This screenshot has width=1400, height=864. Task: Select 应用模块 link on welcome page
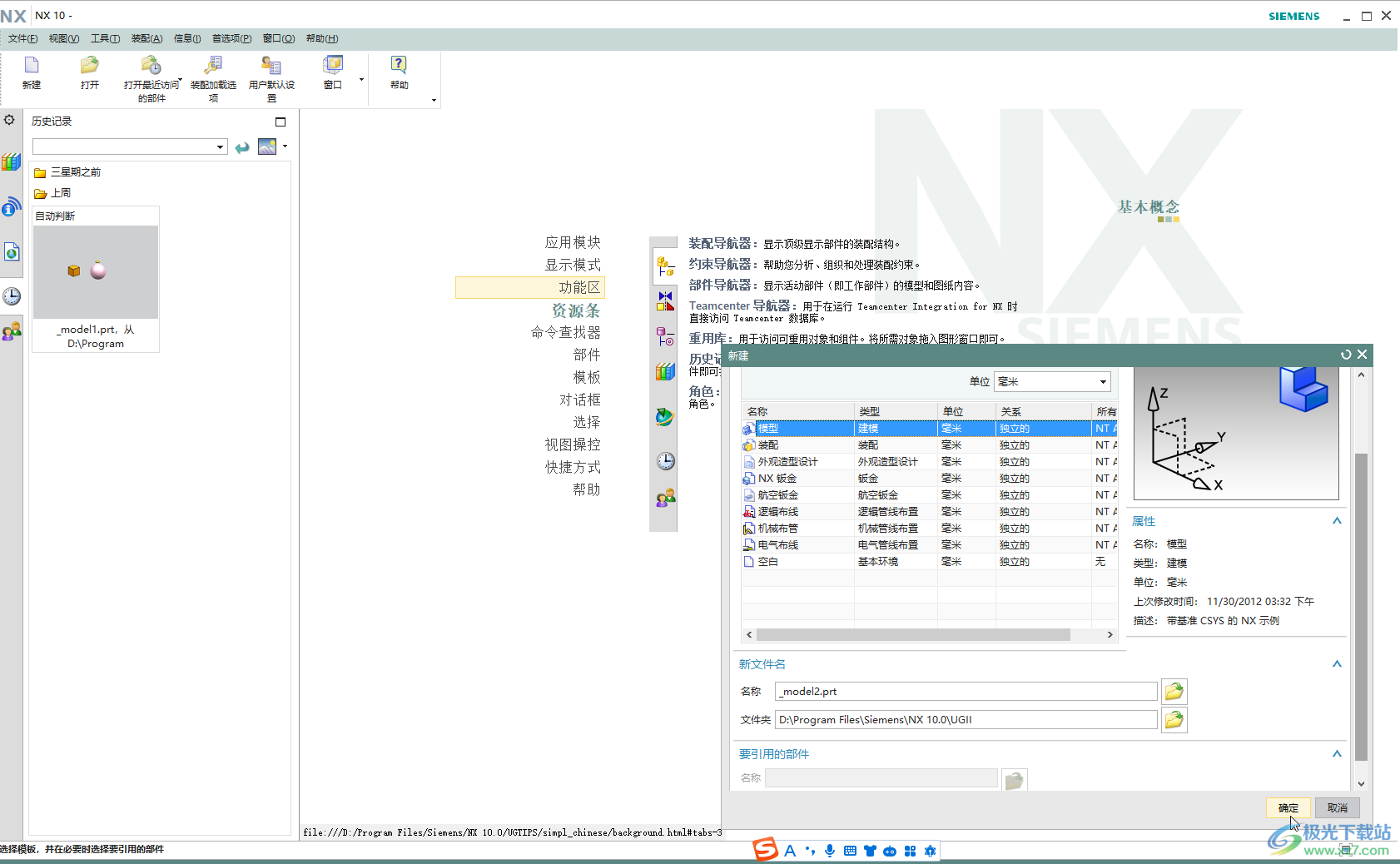(x=573, y=242)
